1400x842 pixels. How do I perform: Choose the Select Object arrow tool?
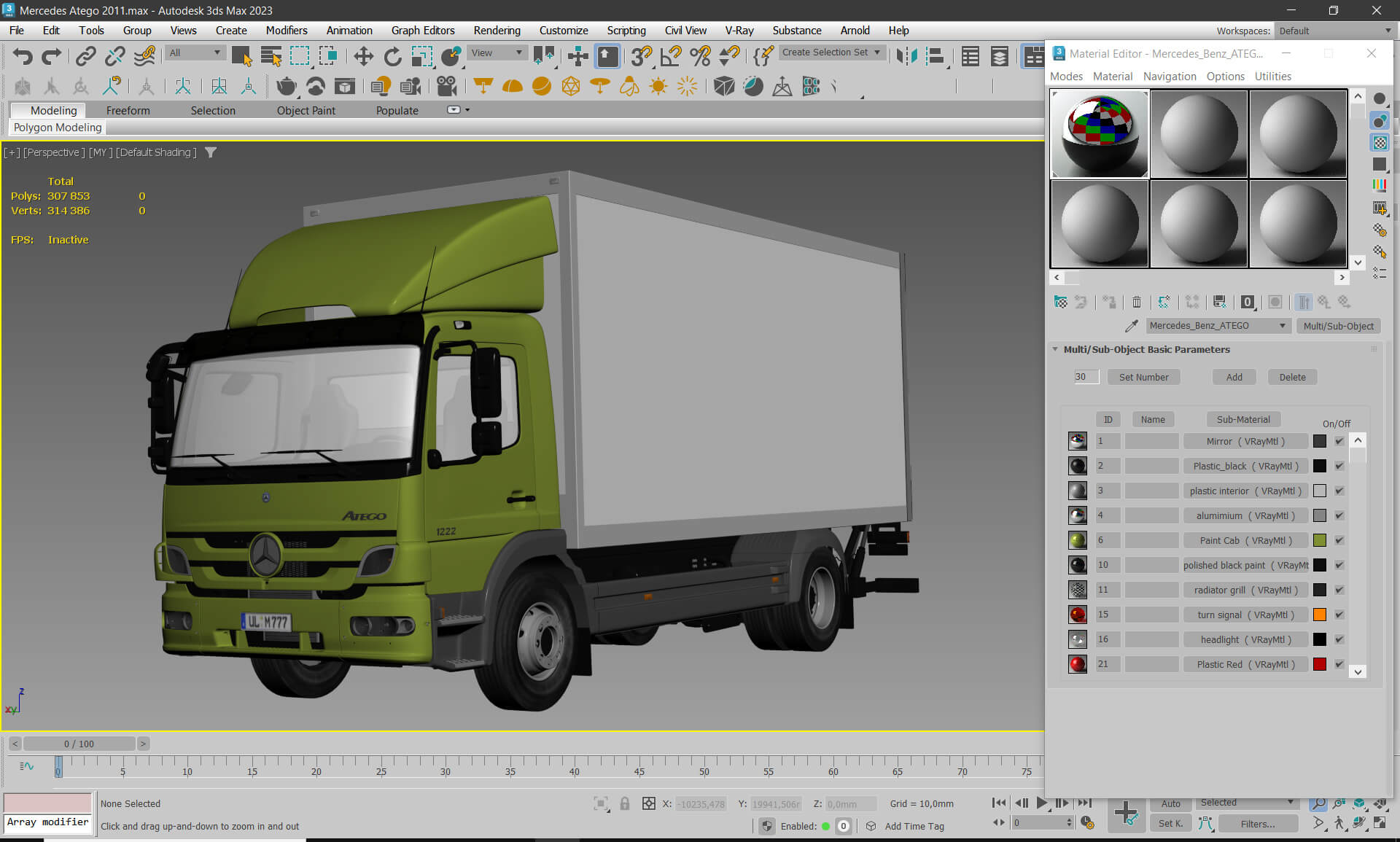[x=241, y=56]
